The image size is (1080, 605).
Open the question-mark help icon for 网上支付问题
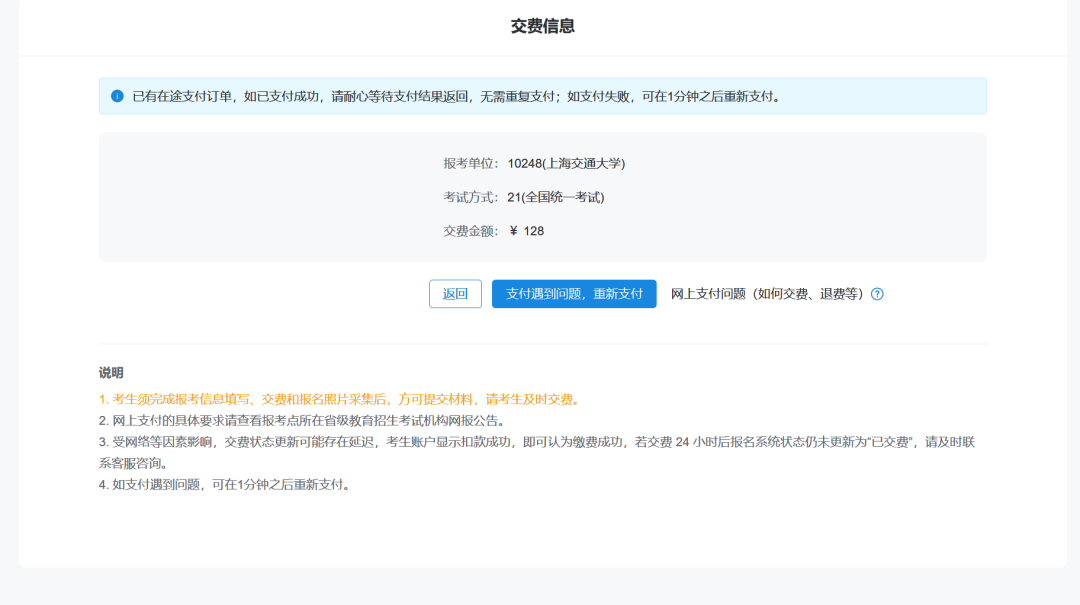coord(877,294)
